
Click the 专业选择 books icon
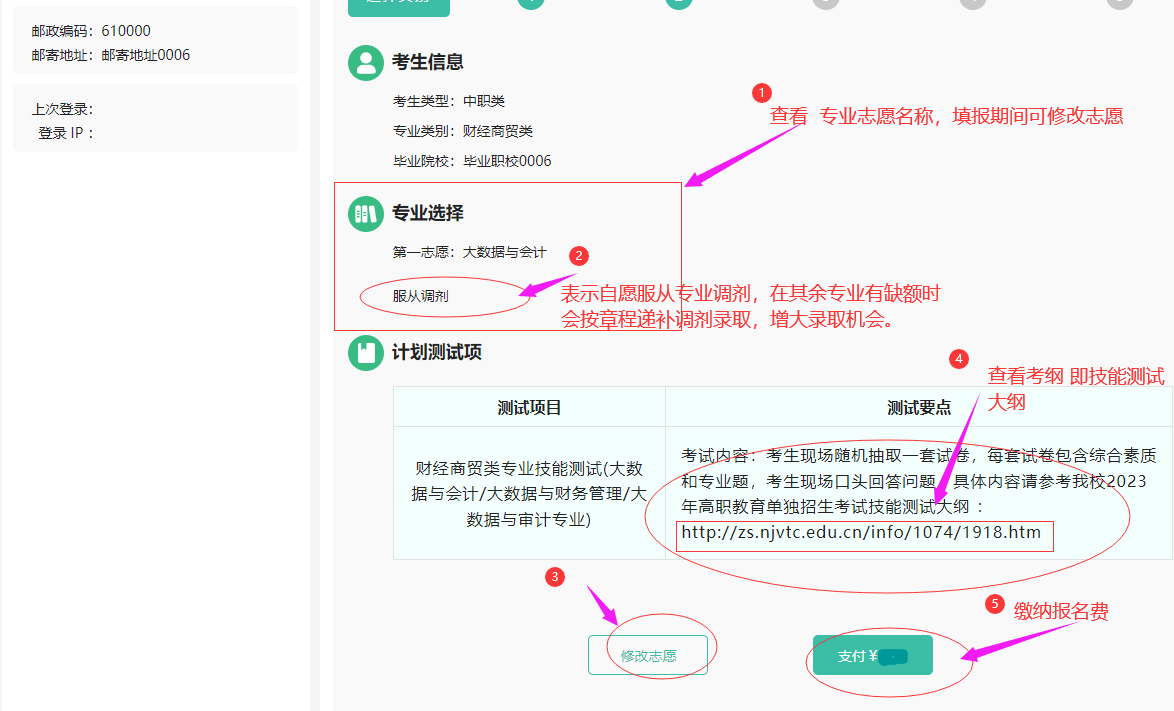(x=366, y=213)
